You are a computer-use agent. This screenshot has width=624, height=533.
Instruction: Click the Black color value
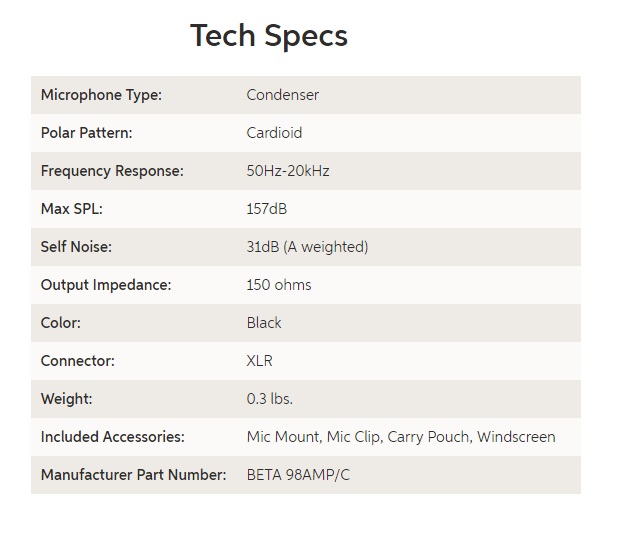(x=264, y=323)
